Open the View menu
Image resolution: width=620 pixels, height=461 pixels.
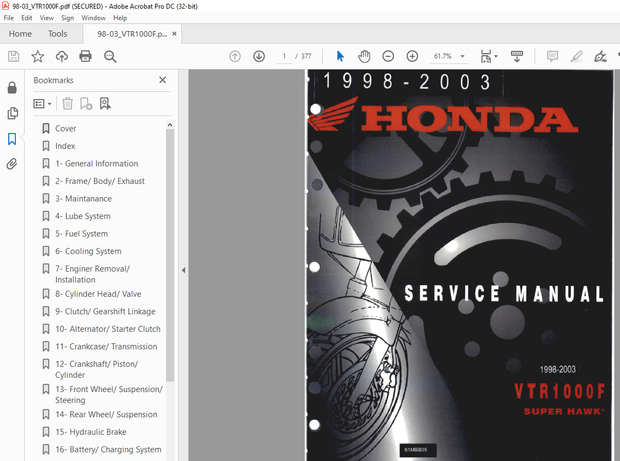click(x=47, y=18)
